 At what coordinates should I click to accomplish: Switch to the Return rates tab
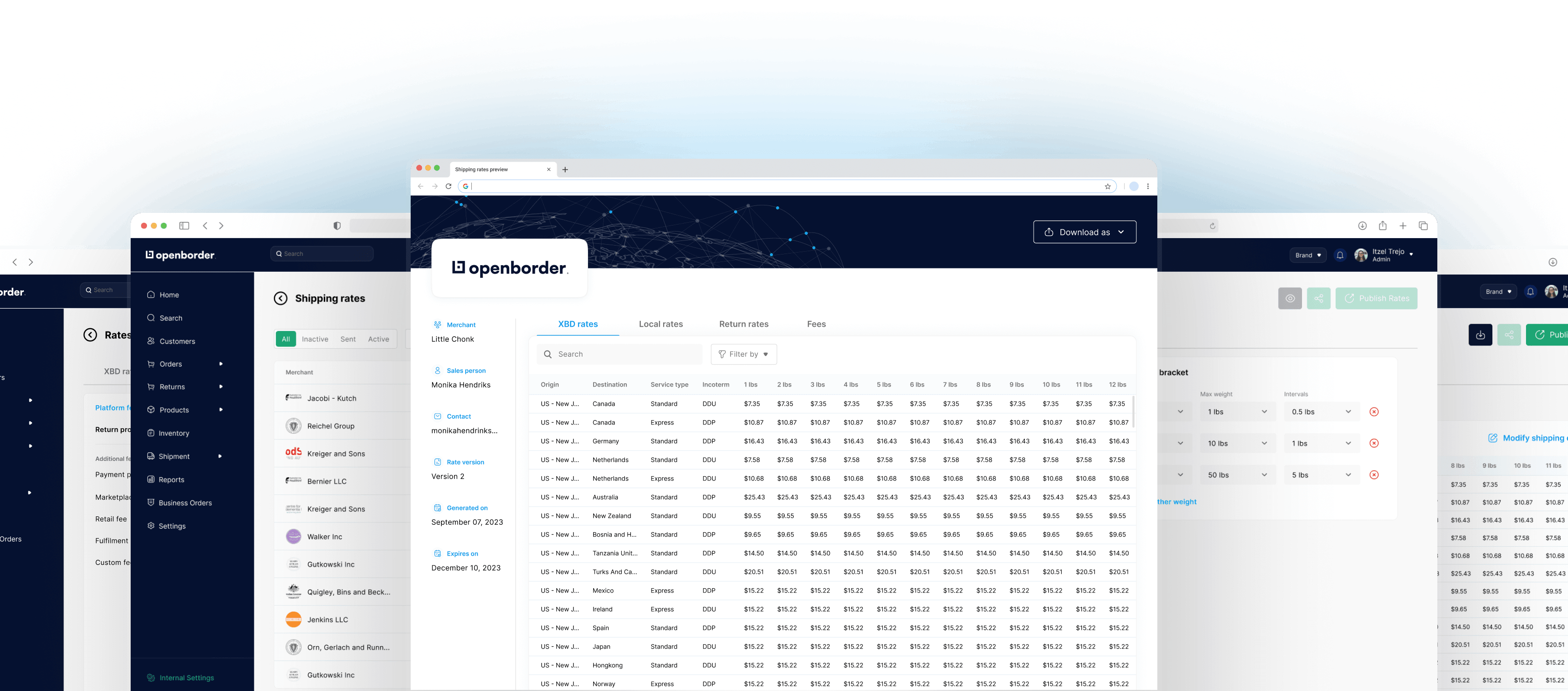(744, 324)
